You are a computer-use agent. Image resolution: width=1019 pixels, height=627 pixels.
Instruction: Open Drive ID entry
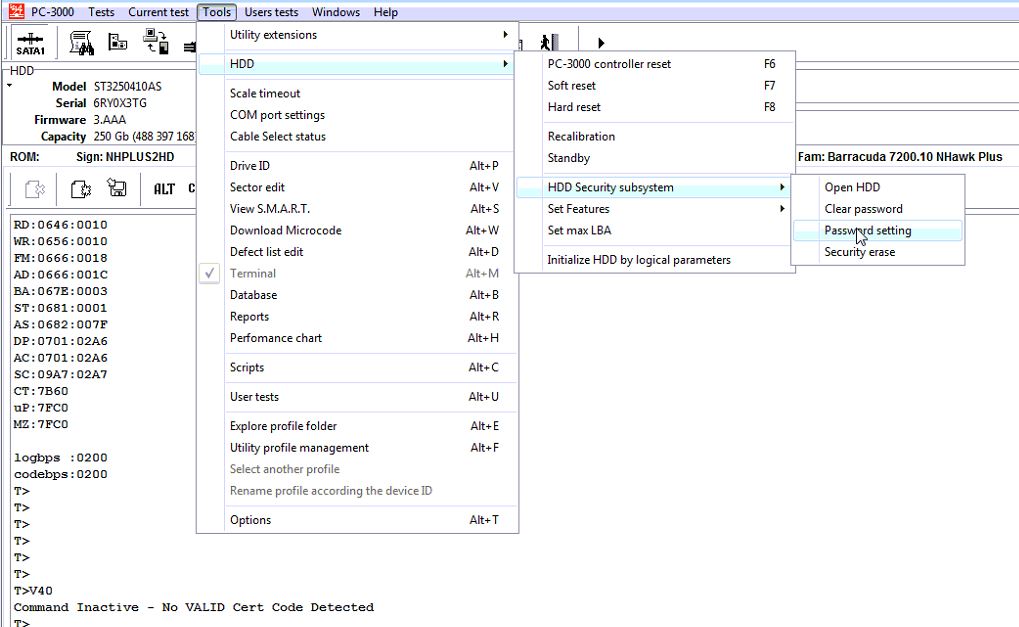[x=357, y=166]
